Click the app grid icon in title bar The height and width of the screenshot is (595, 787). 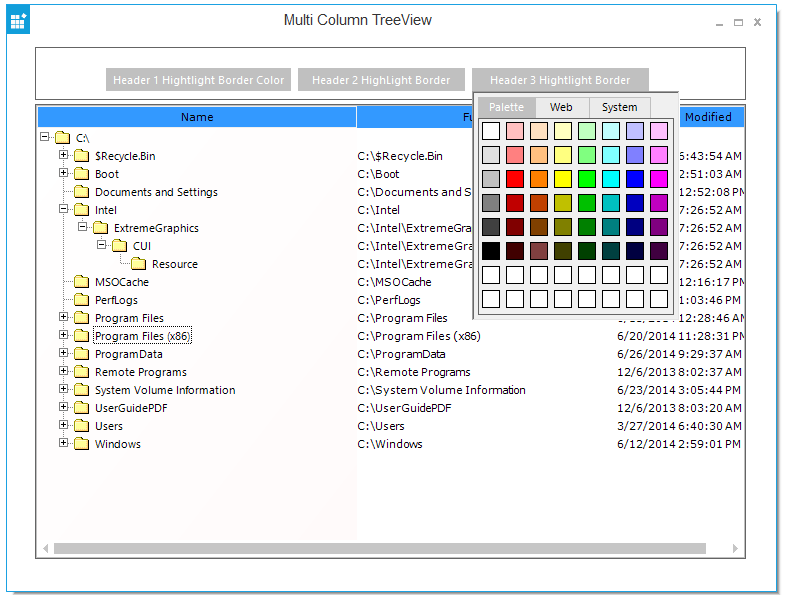[18, 20]
